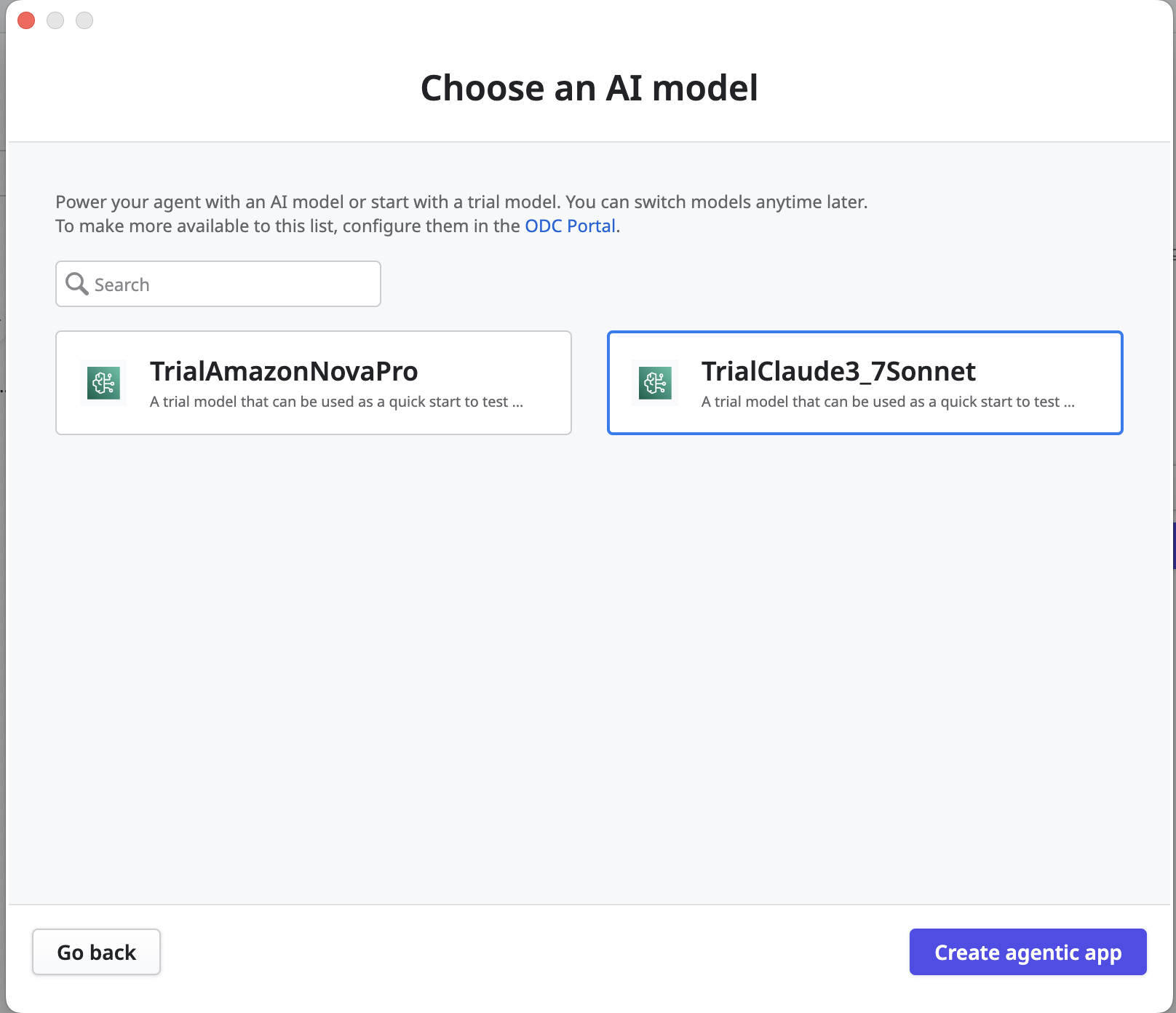This screenshot has width=1176, height=1013.
Task: Select the TrialAmazonNovaPro model title
Action: (284, 371)
